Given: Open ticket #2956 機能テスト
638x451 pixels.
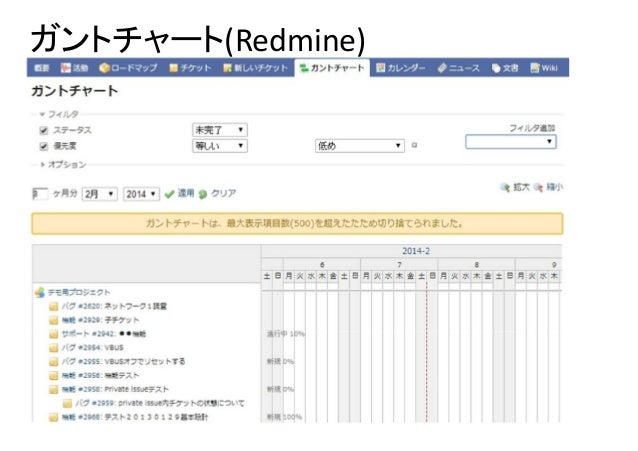Looking at the screenshot, I should [100, 375].
